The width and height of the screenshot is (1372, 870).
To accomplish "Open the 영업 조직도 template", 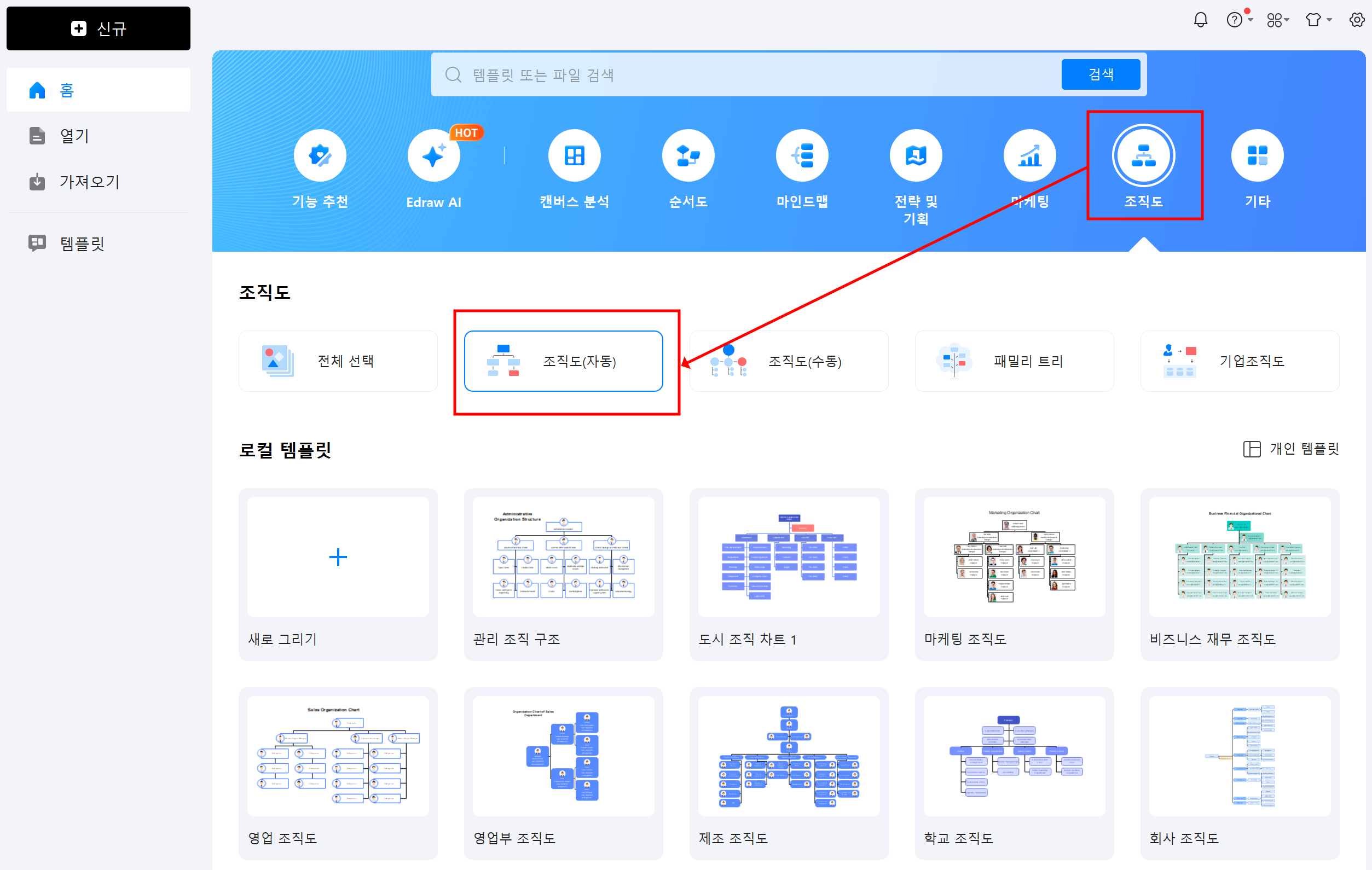I will [338, 773].
